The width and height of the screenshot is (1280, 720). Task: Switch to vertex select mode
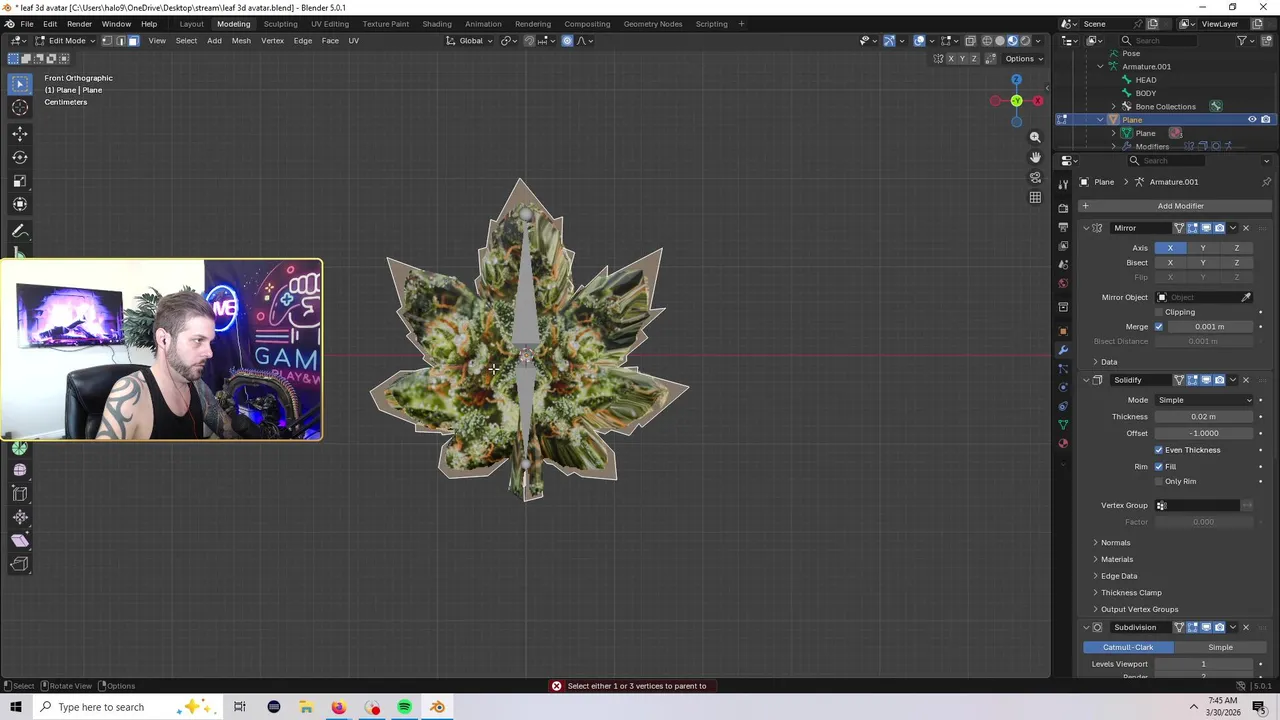[107, 41]
